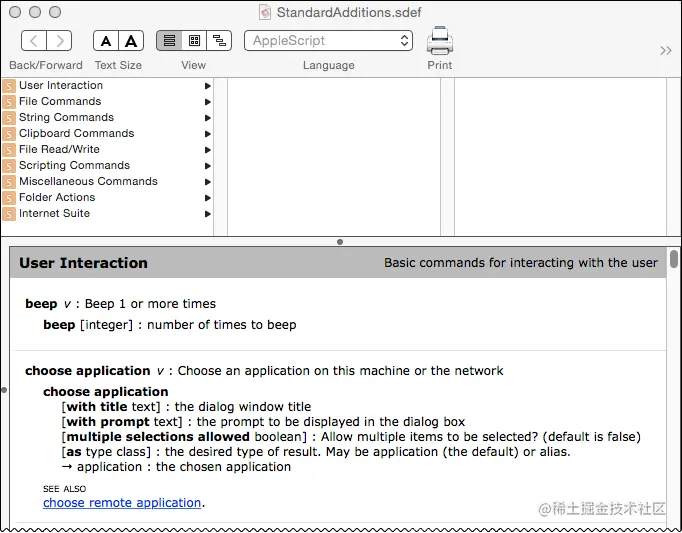This screenshot has height=533, width=682.
Task: Select the User Interaction suite
Action: pyautogui.click(x=107, y=85)
